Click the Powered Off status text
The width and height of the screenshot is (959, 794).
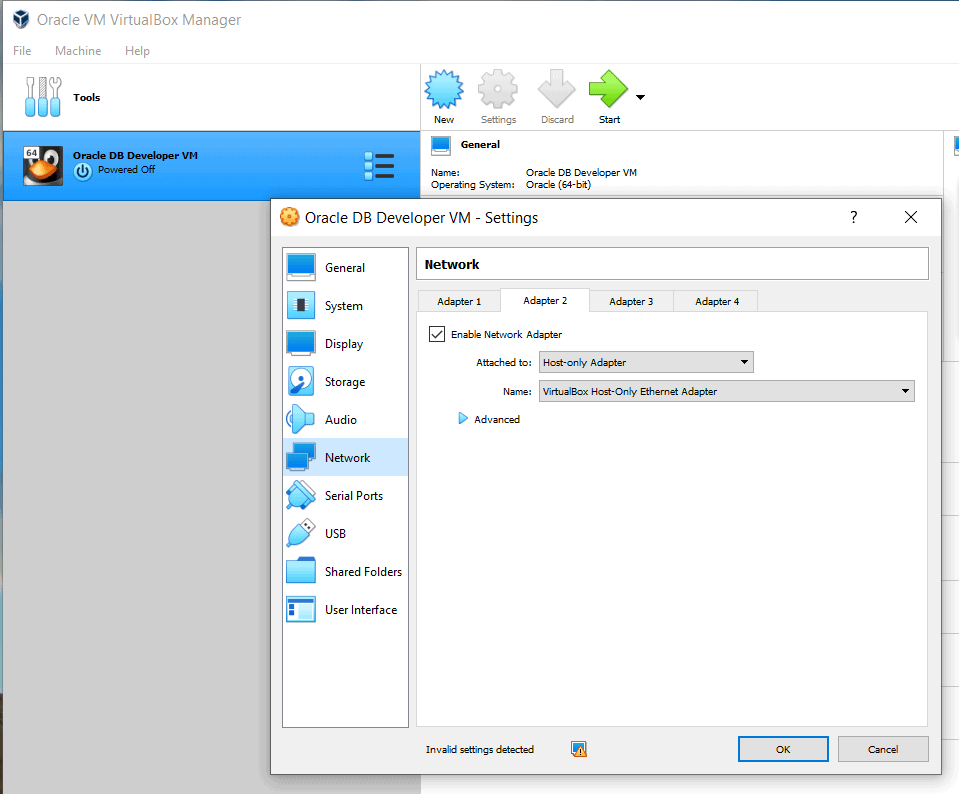tap(127, 169)
